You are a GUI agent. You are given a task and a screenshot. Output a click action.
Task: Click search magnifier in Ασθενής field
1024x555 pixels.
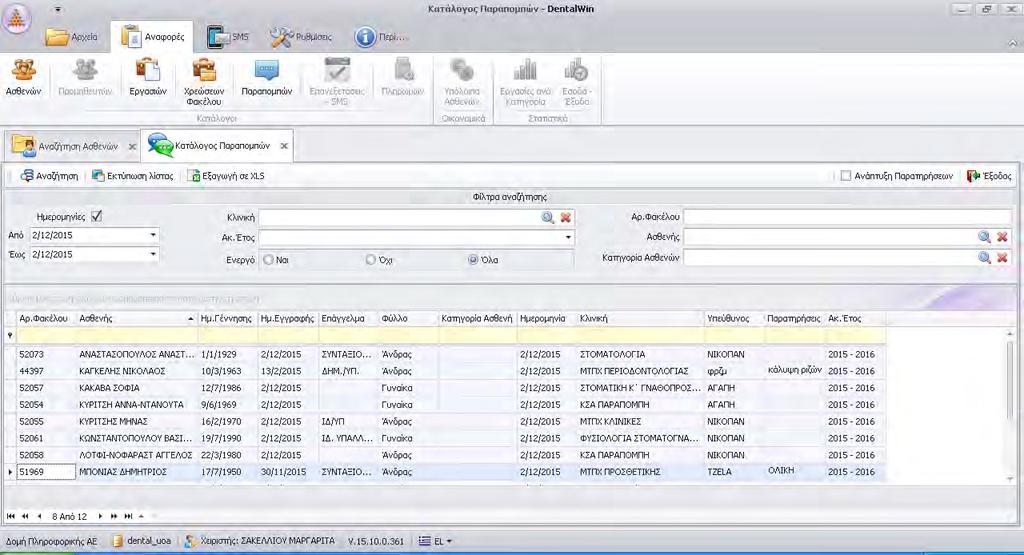pyautogui.click(x=984, y=237)
